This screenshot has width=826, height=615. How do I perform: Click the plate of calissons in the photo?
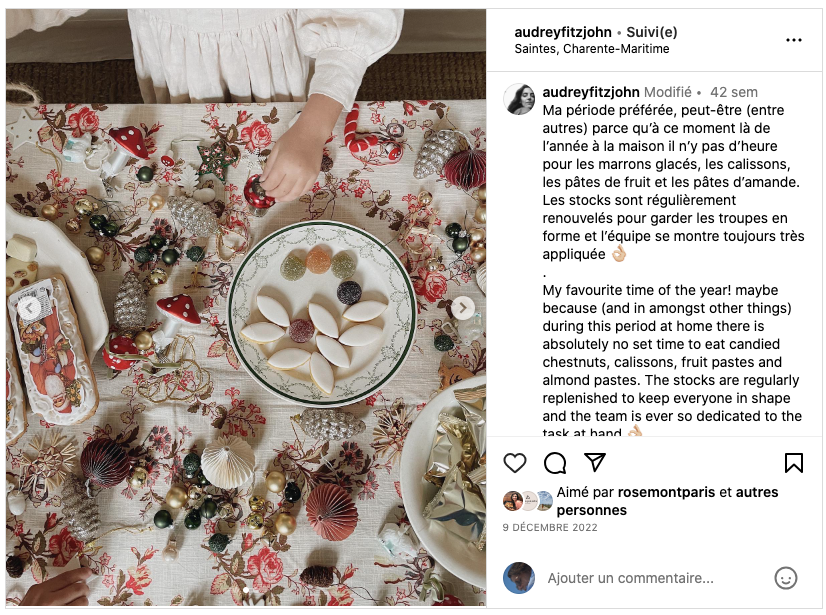click(x=322, y=314)
